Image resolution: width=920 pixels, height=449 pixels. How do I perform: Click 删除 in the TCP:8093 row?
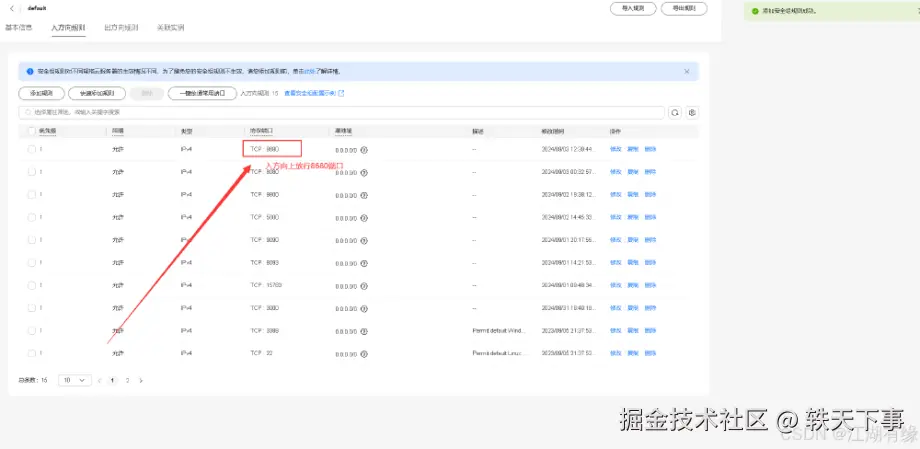coord(650,262)
